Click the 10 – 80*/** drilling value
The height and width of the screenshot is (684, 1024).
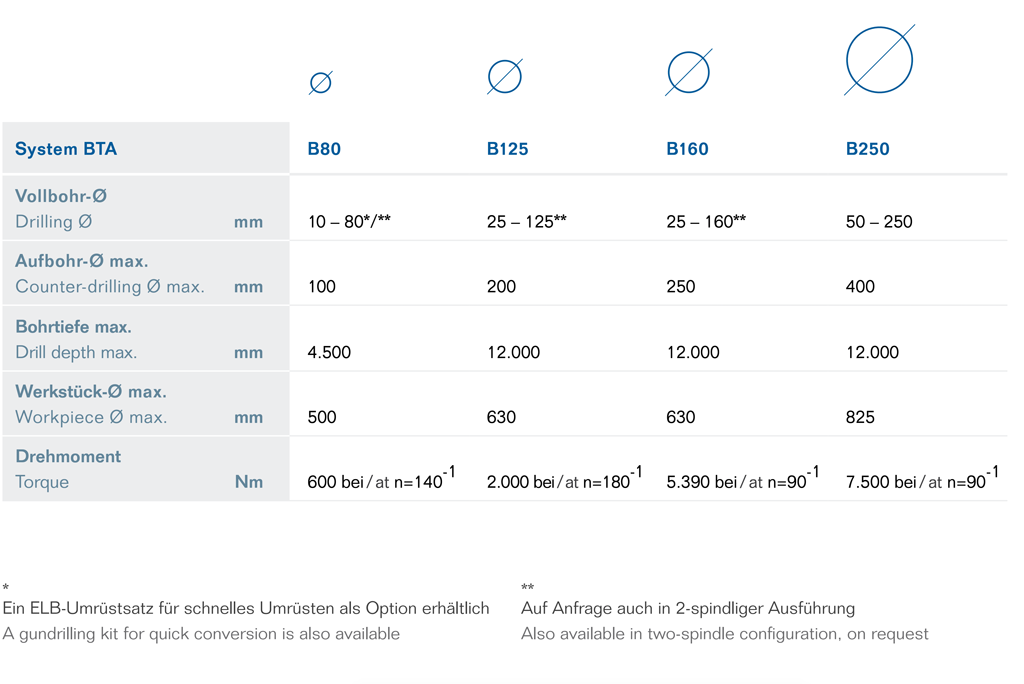349,221
